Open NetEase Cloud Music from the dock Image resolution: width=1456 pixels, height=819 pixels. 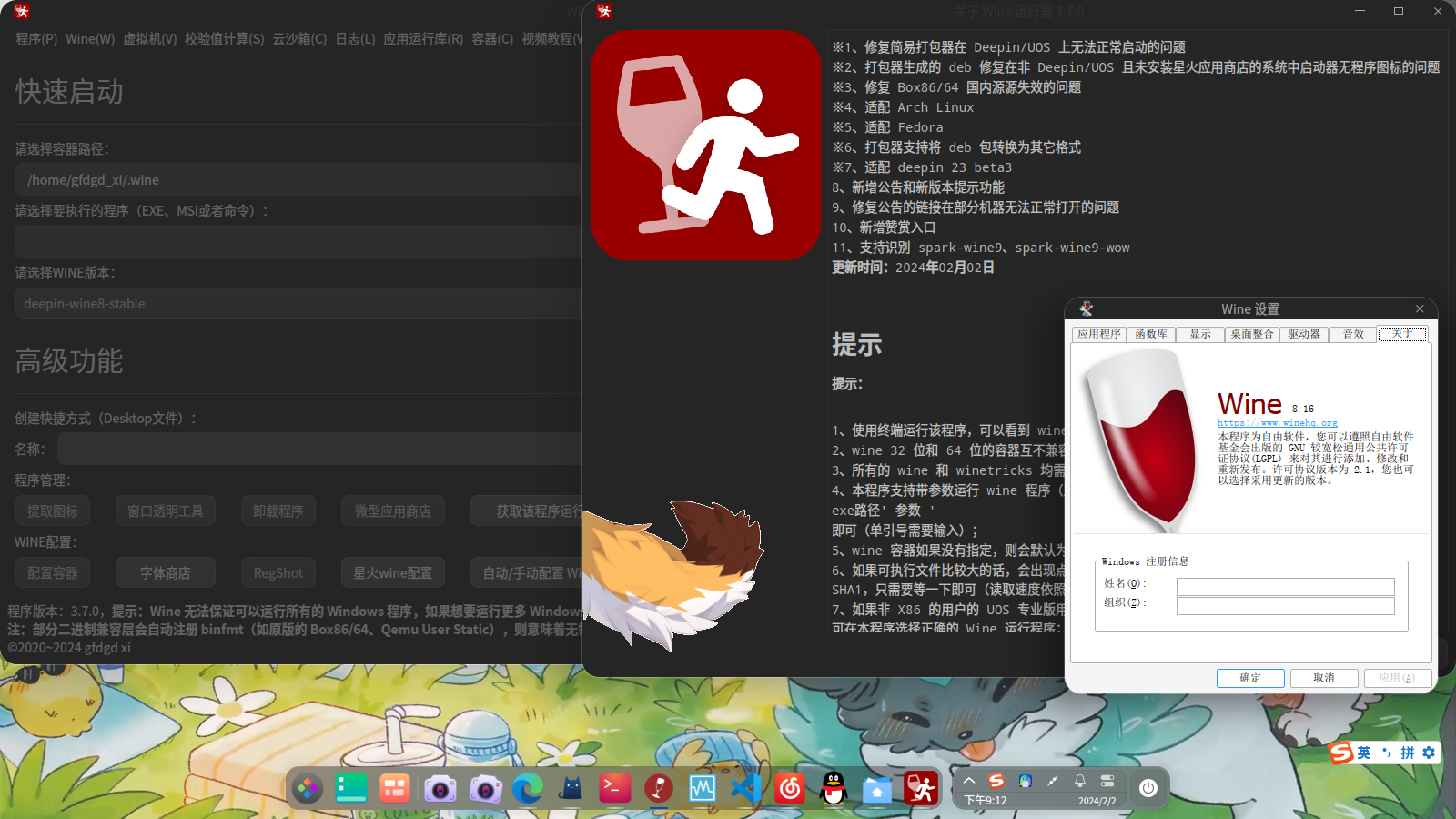pyautogui.click(x=790, y=788)
